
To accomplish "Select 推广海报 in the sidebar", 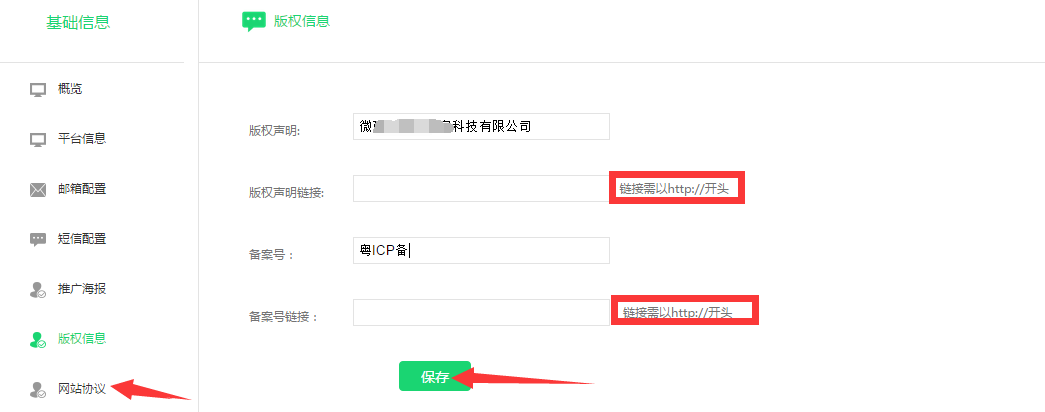I will (82, 289).
